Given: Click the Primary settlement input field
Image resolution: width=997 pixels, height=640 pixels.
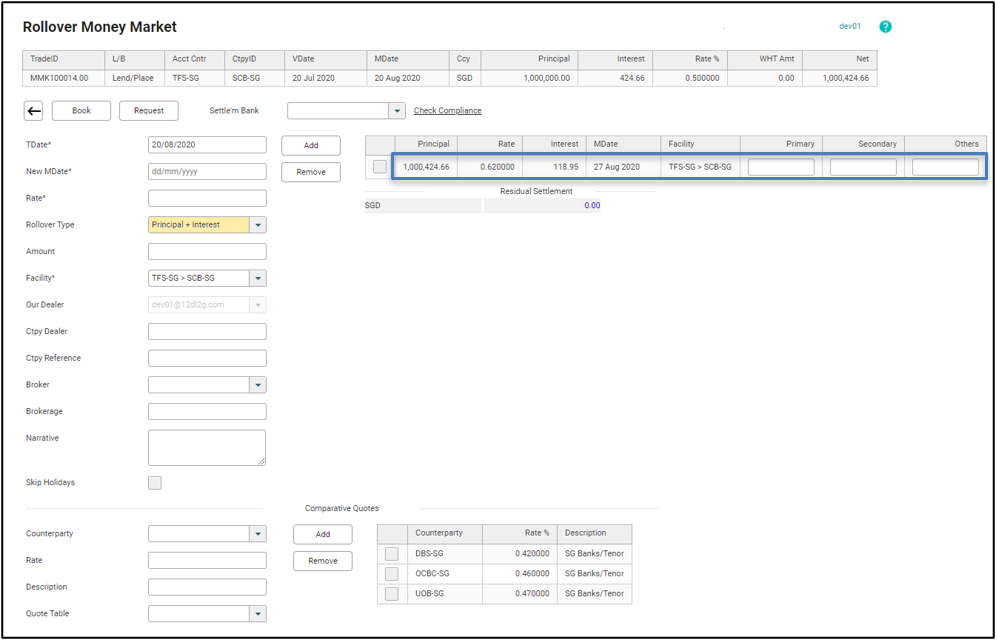Looking at the screenshot, I should tap(781, 168).
